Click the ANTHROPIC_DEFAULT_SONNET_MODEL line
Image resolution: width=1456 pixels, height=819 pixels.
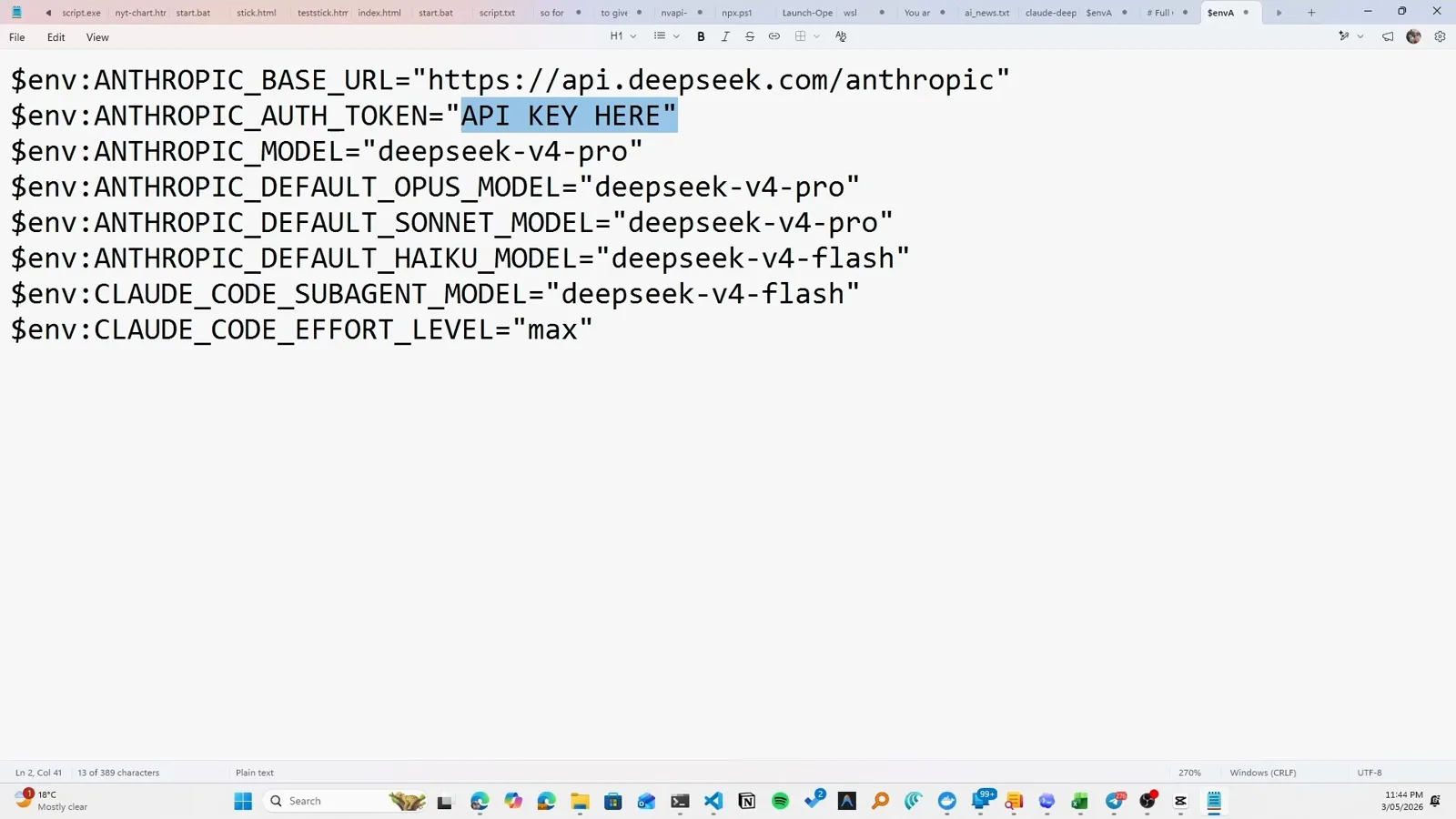point(451,222)
